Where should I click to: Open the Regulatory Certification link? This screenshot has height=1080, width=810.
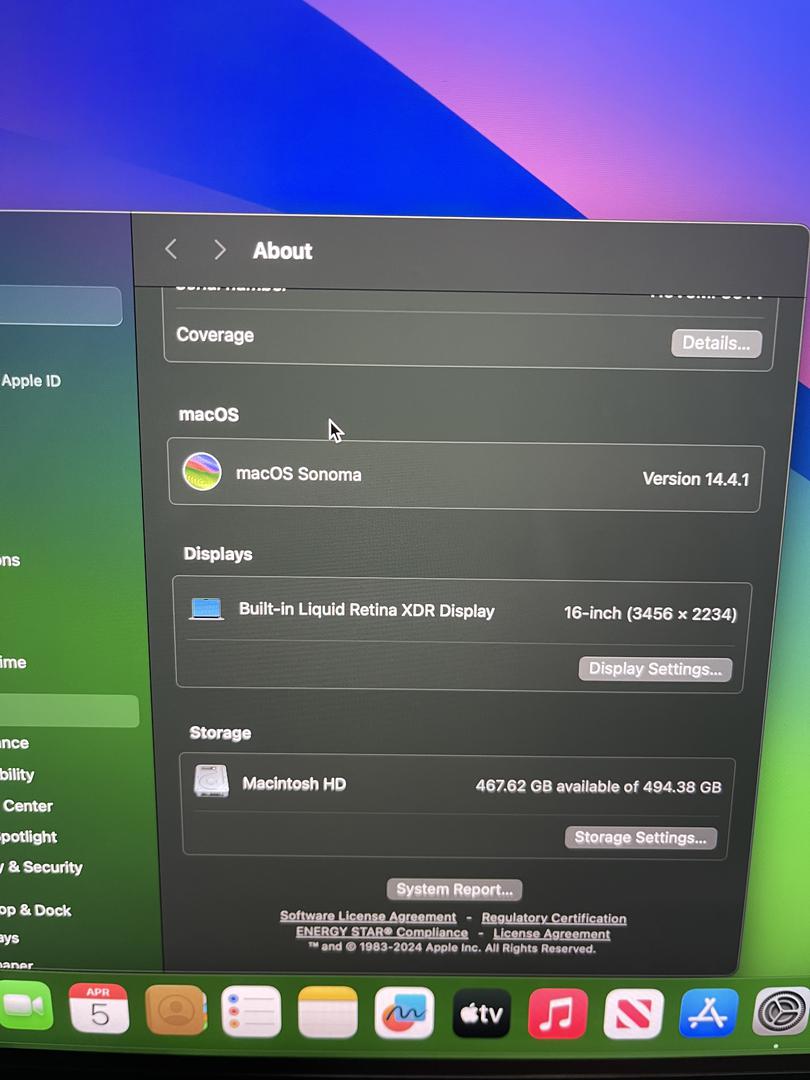pyautogui.click(x=554, y=917)
